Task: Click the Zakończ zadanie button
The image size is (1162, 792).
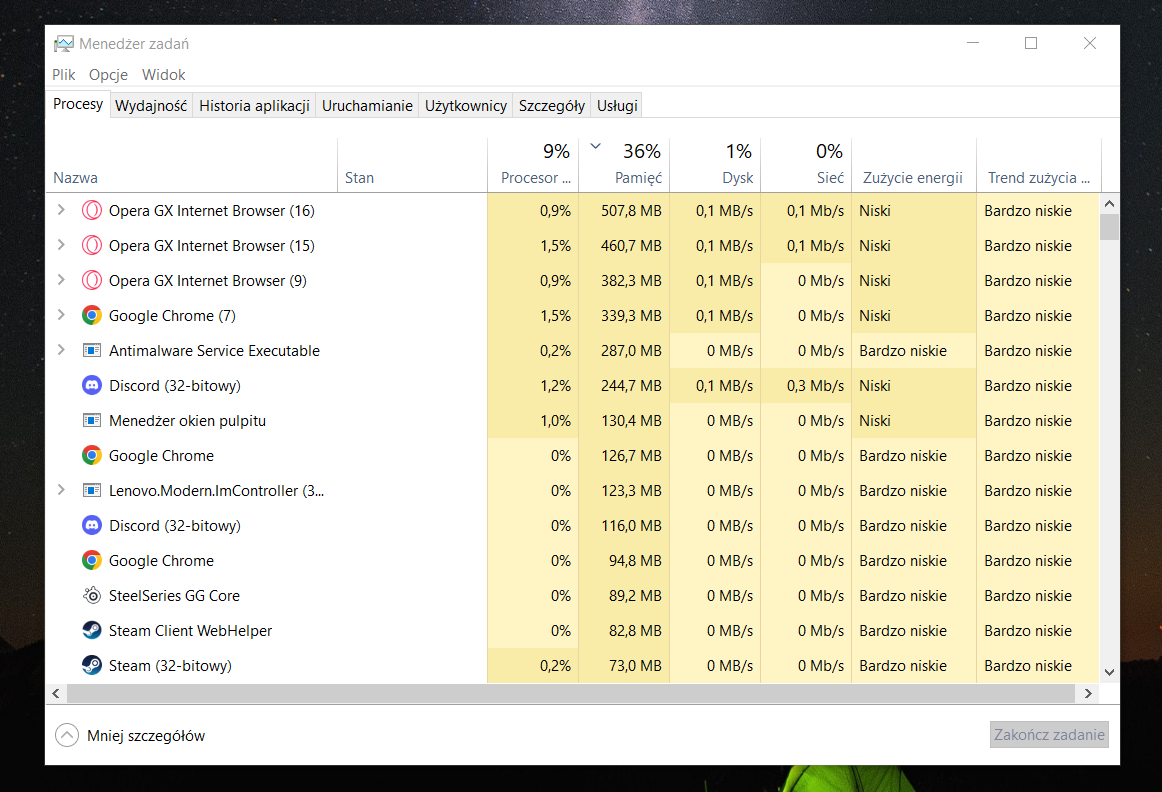Action: 1049,735
